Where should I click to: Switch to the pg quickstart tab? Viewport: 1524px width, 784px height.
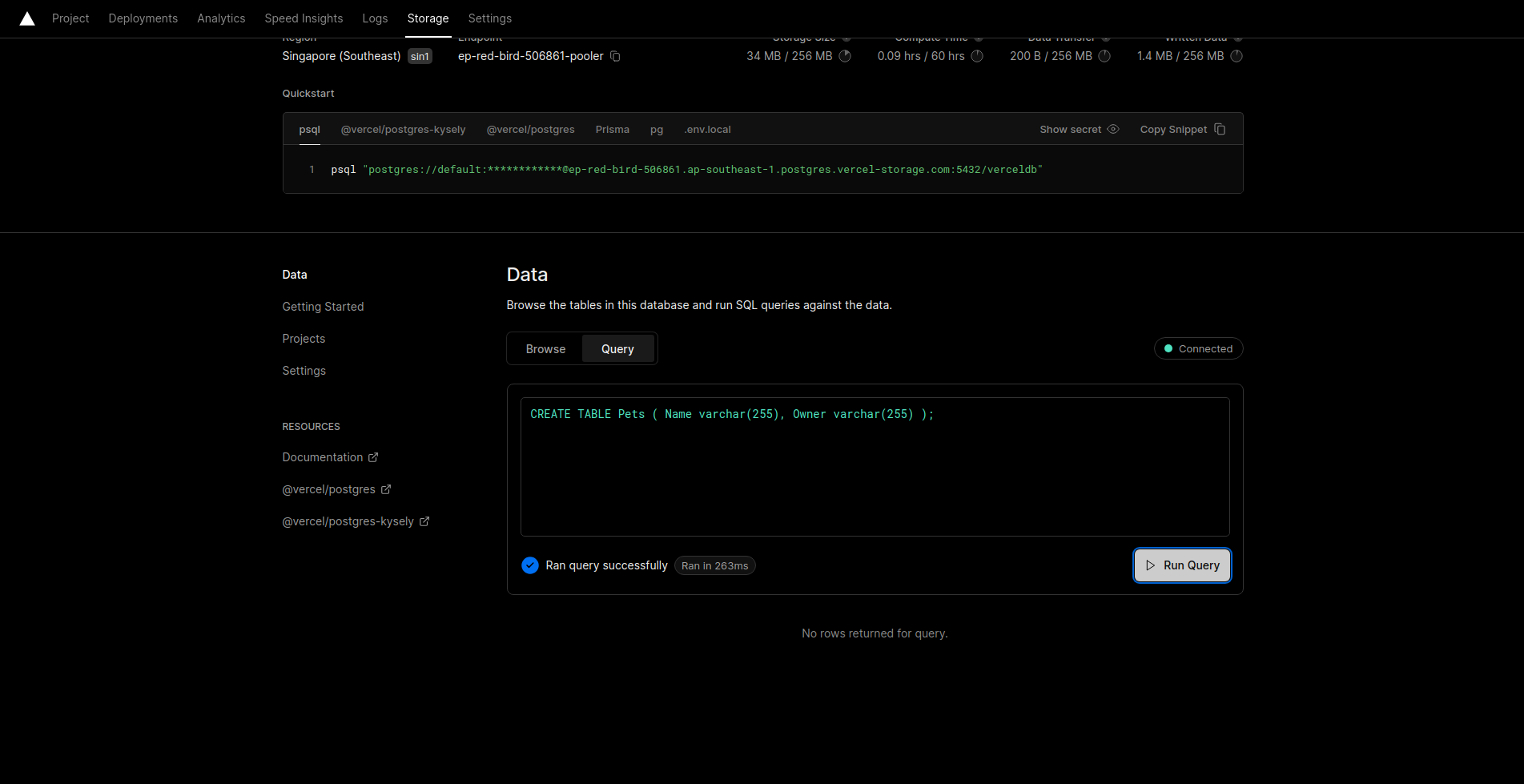(x=657, y=130)
